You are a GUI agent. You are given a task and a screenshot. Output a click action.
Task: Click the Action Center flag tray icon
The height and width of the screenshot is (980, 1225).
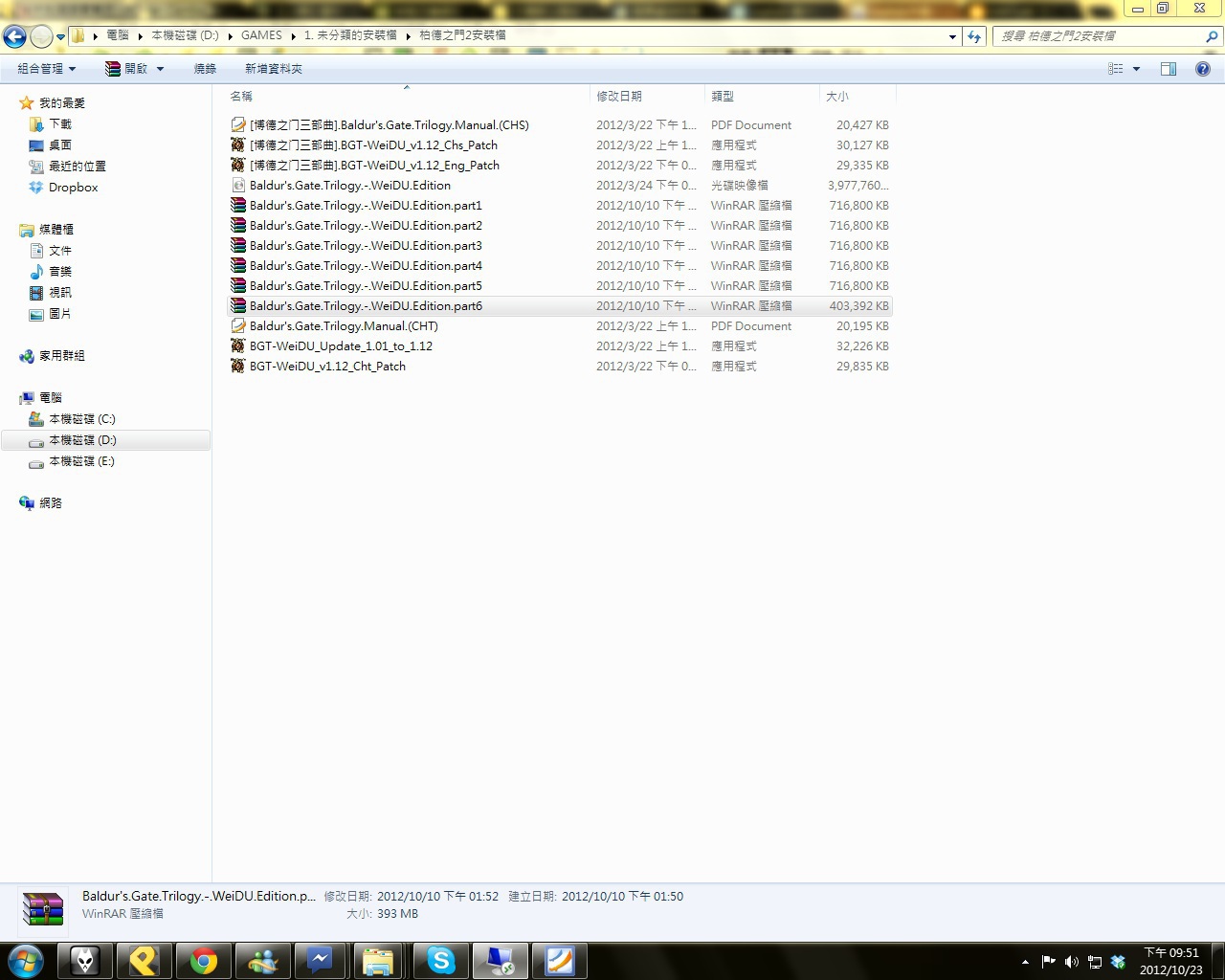1048,962
